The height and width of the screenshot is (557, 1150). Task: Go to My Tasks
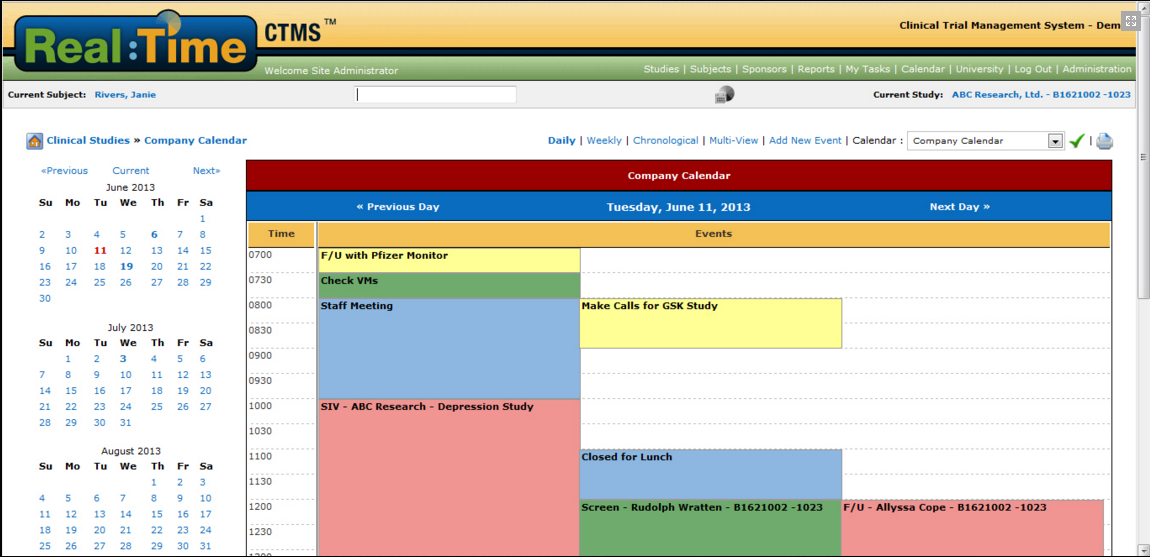coord(868,69)
